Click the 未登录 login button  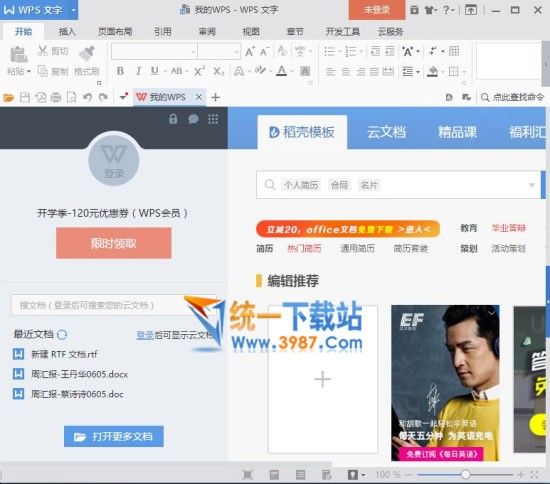point(377,10)
